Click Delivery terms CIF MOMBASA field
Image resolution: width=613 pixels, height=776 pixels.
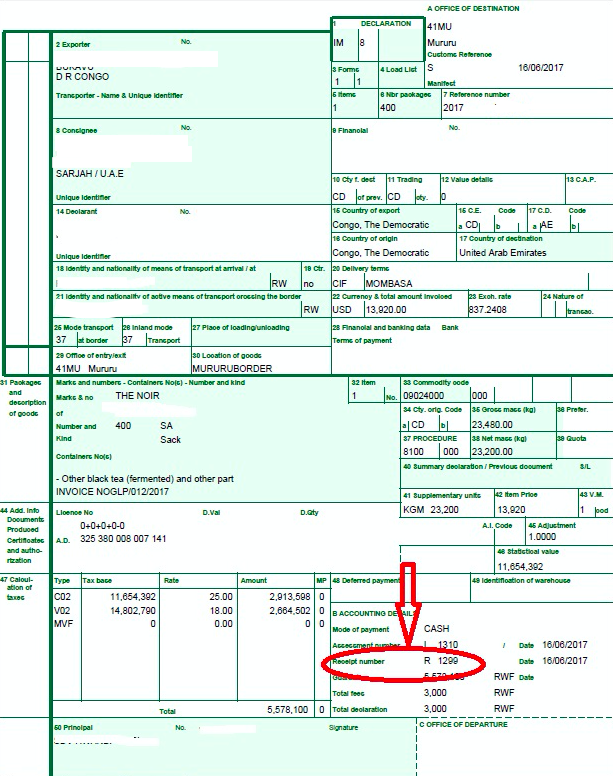pos(374,283)
